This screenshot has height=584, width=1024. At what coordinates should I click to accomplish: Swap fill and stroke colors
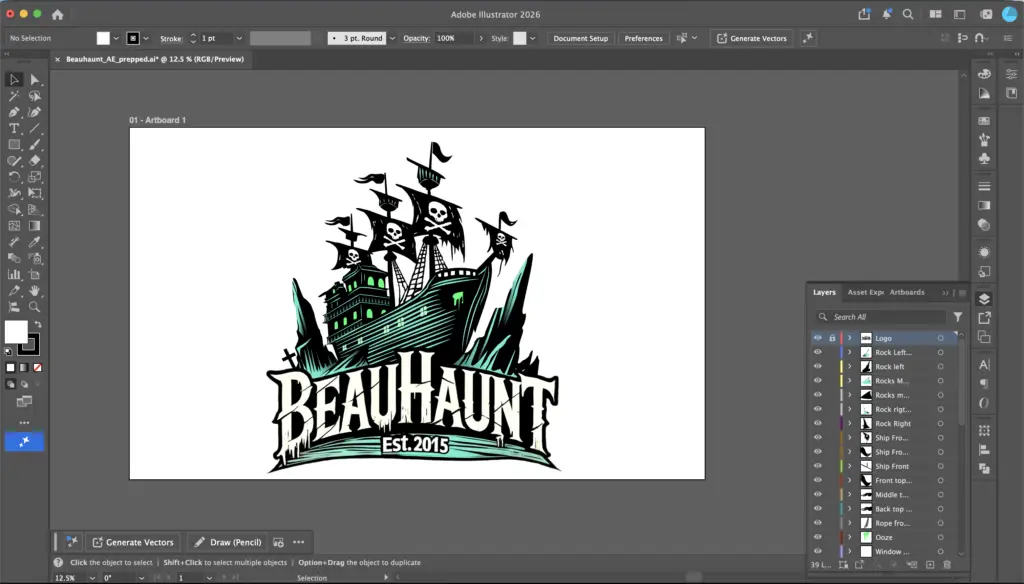(x=38, y=324)
